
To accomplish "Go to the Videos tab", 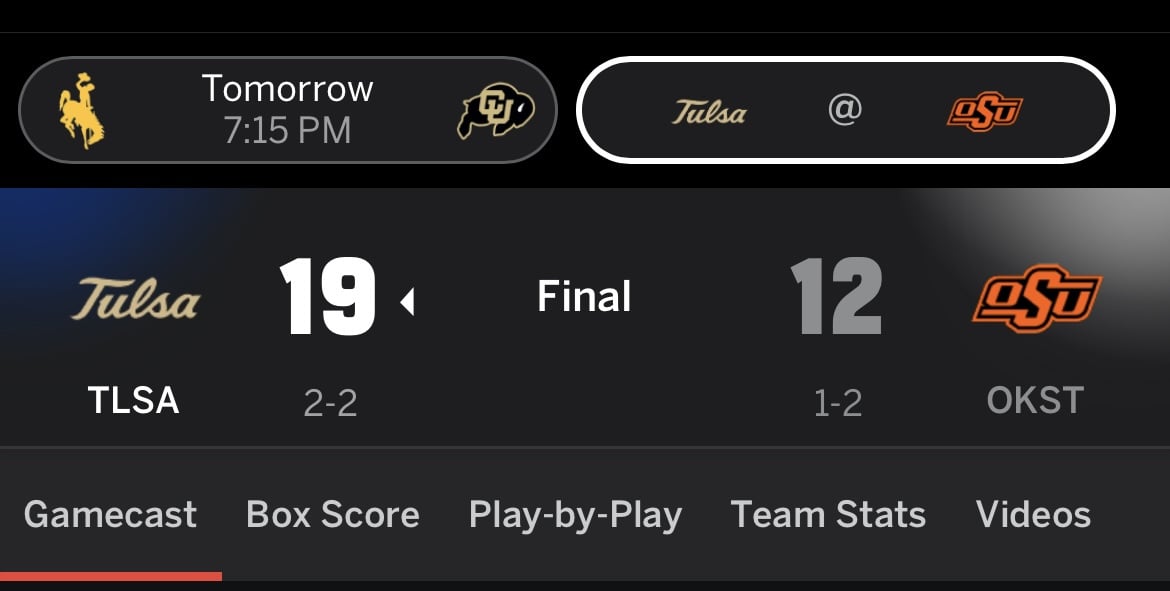I will [x=1033, y=515].
